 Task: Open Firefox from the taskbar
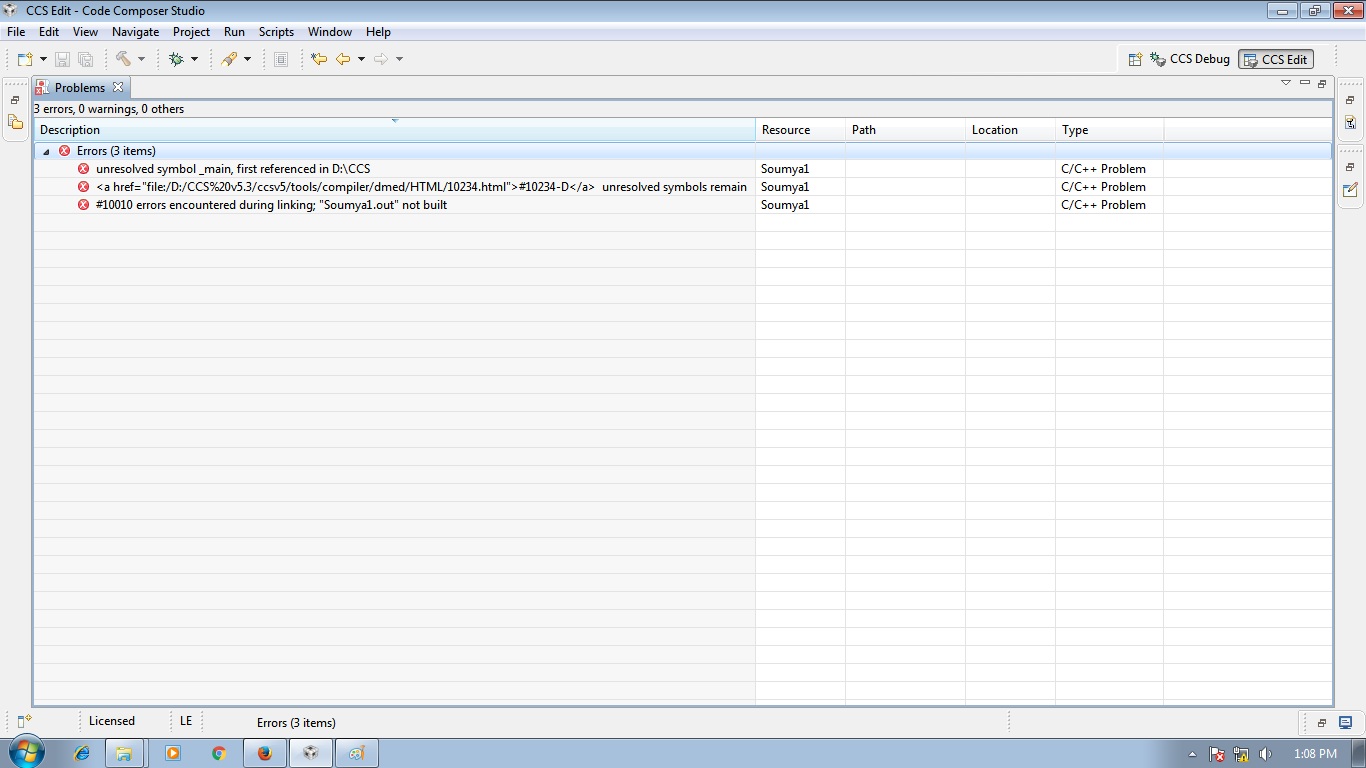(x=265, y=753)
